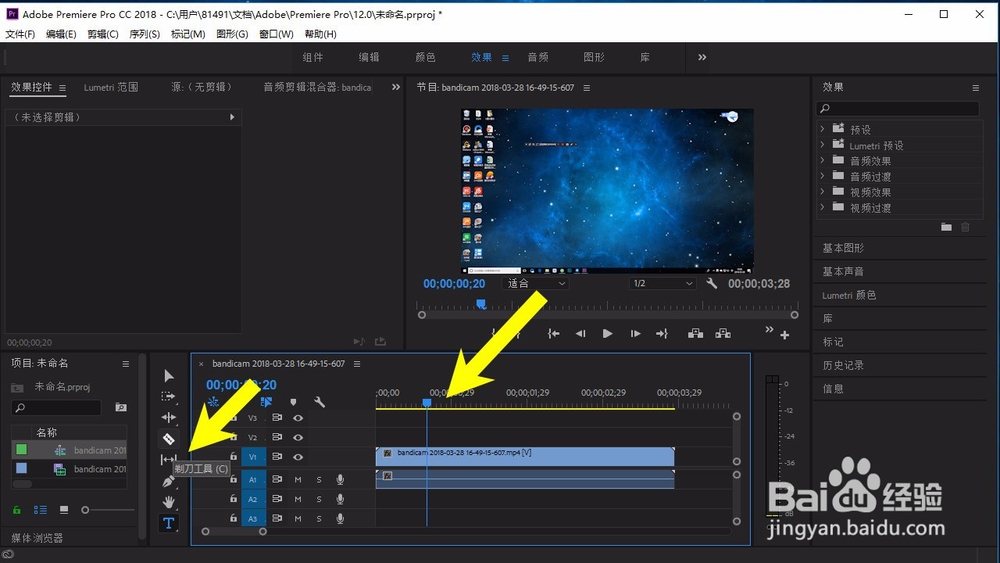Expand the 音频过渡 folder
1000x563 pixels.
click(822, 176)
